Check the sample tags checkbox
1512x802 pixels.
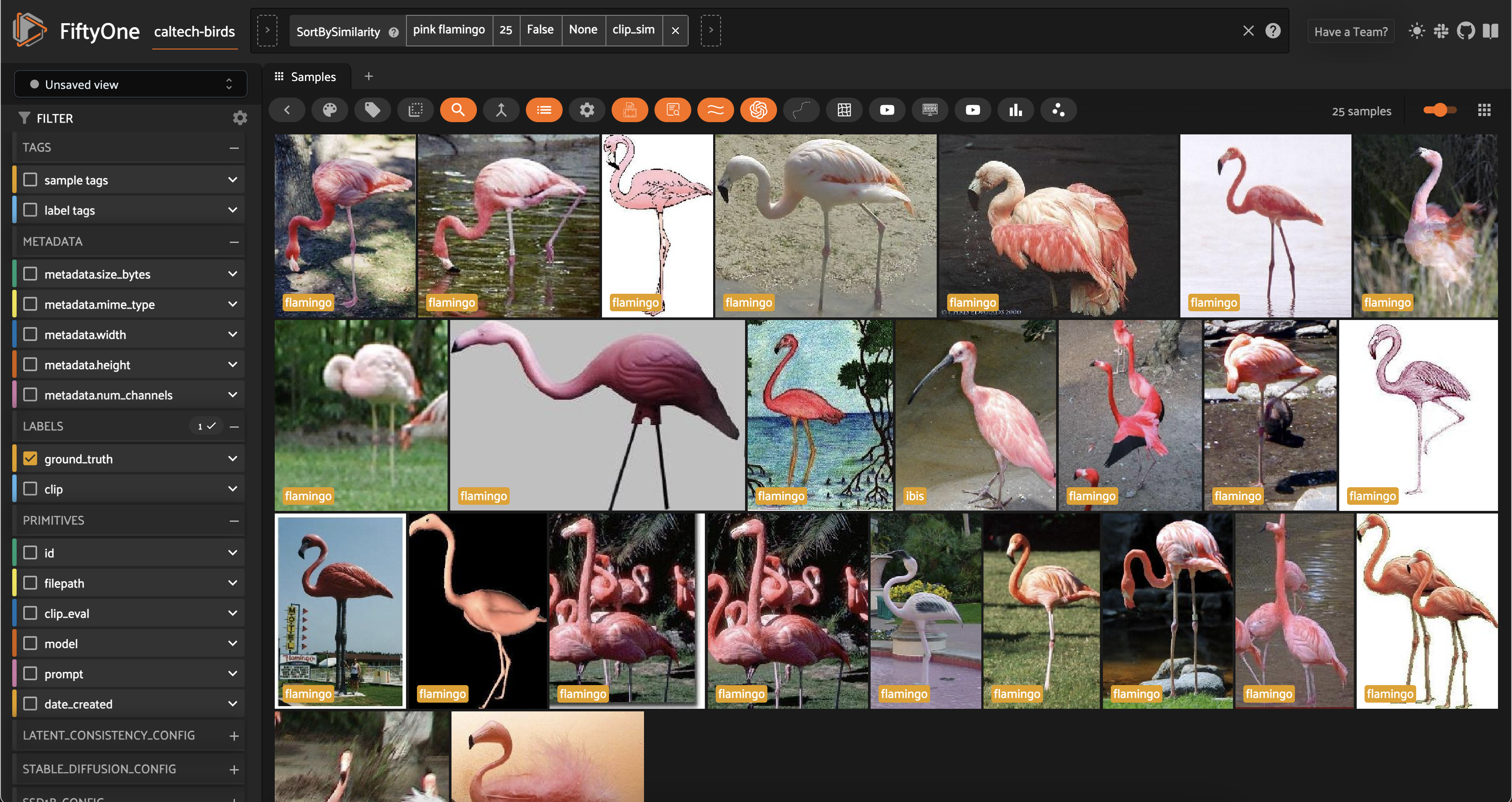click(x=30, y=179)
